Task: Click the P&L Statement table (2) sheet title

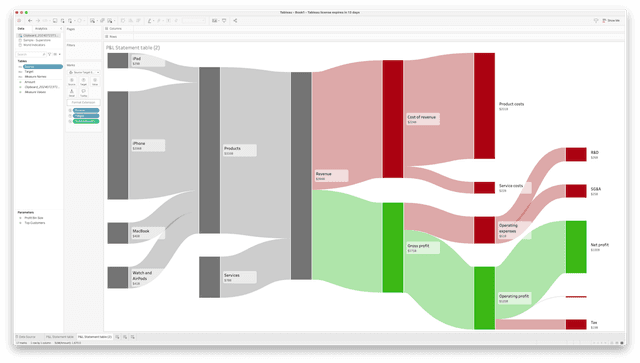Action: point(133,48)
